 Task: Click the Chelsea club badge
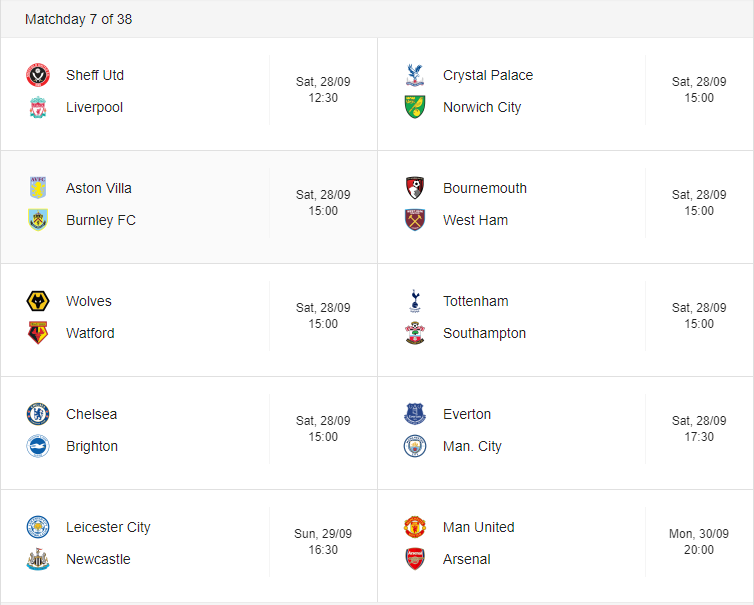pyautogui.click(x=38, y=414)
